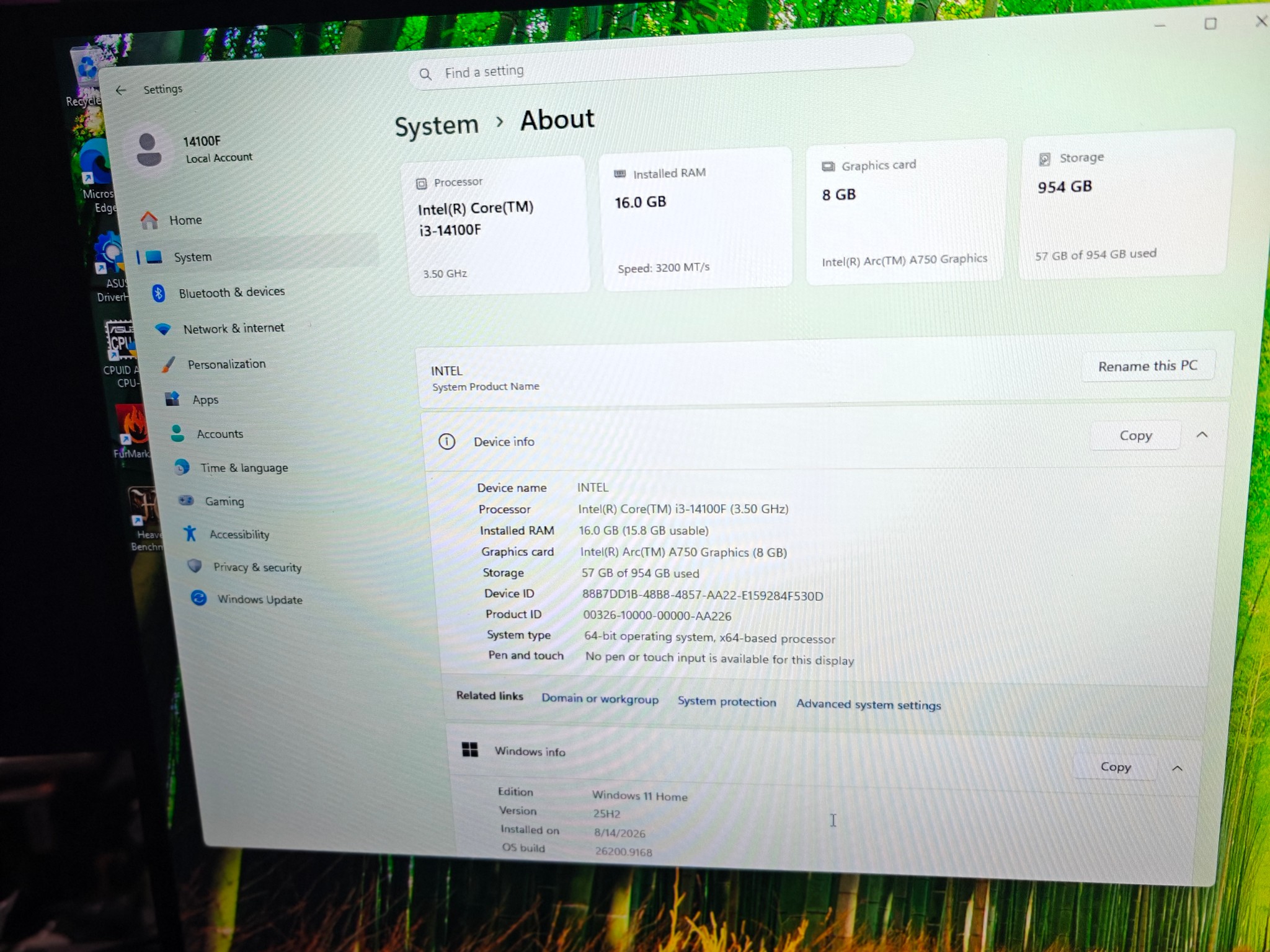Open Bluetooth & devices settings
Image resolution: width=1270 pixels, height=952 pixels.
click(231, 293)
